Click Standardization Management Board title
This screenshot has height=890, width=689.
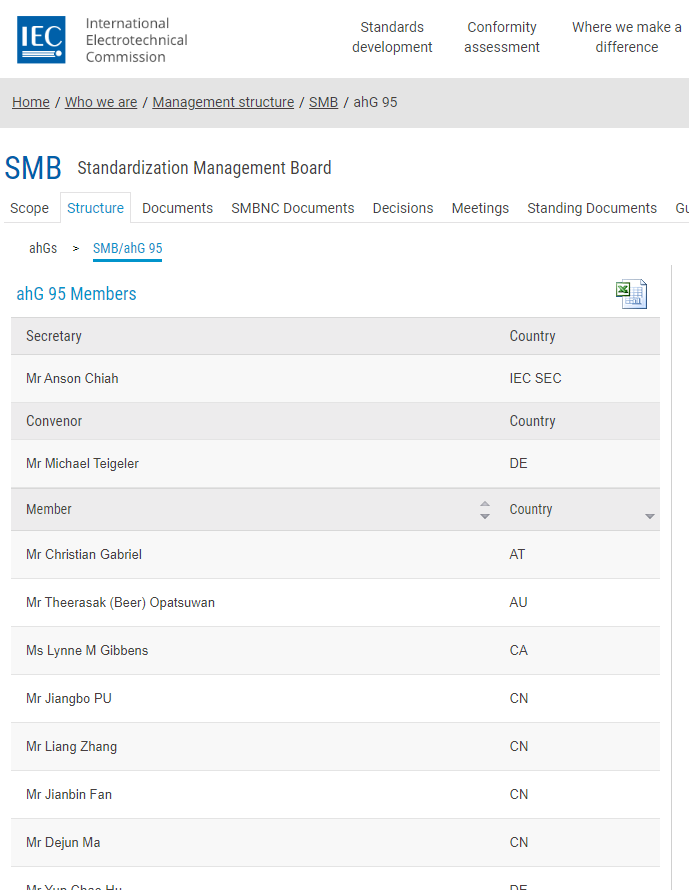click(x=204, y=168)
